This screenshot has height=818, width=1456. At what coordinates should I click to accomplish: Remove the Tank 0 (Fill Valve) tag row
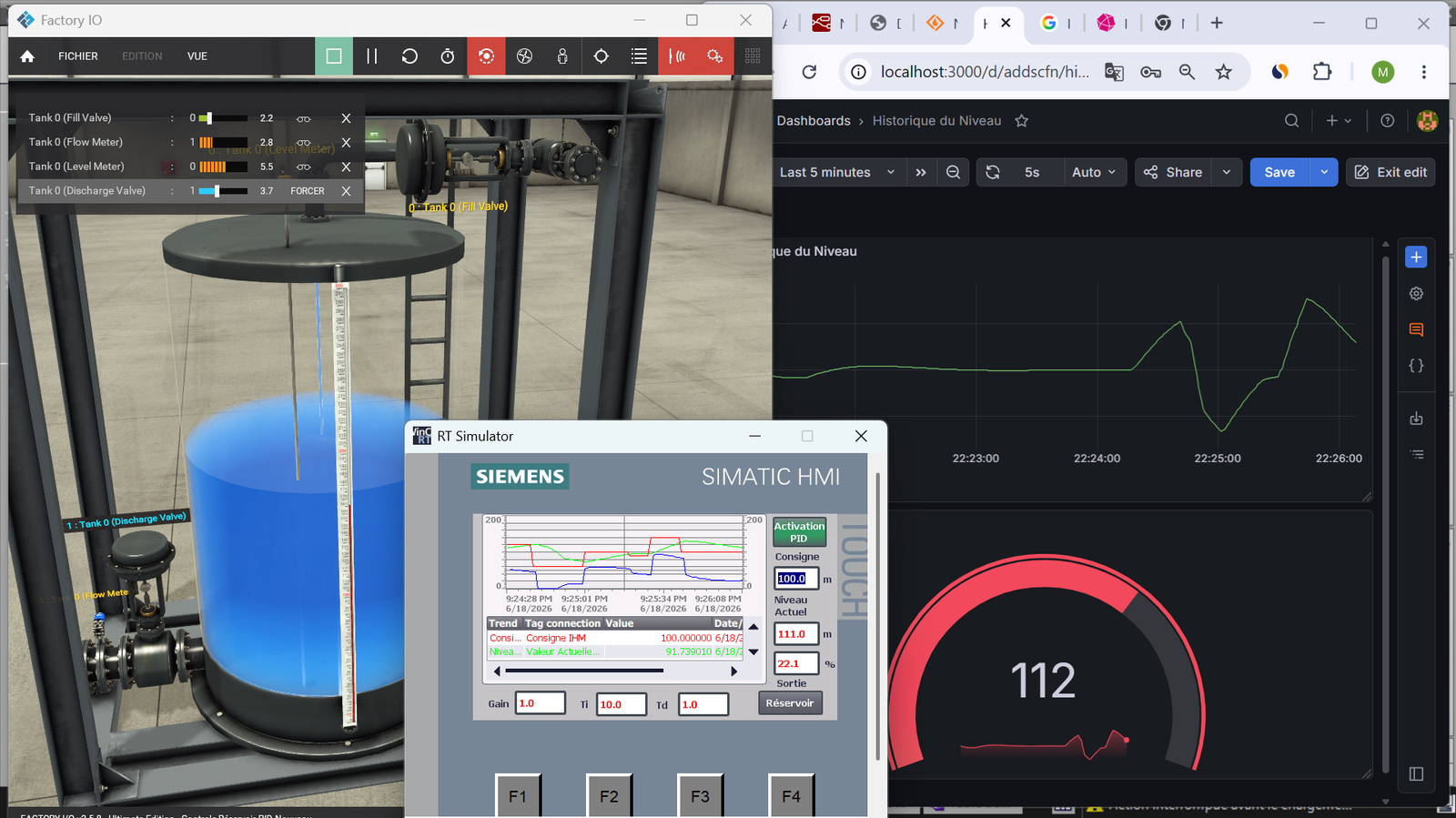[346, 118]
